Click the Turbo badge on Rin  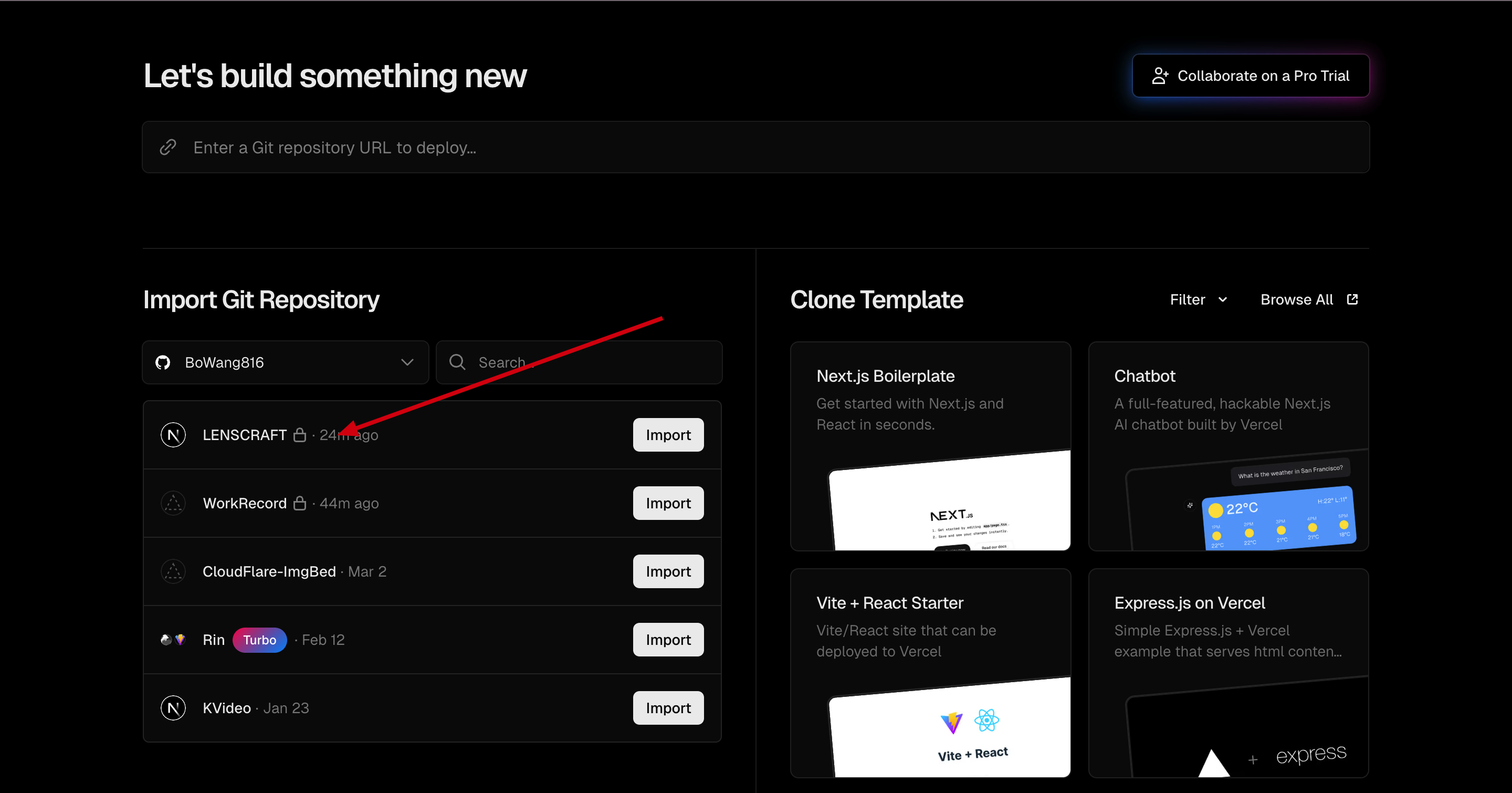259,640
